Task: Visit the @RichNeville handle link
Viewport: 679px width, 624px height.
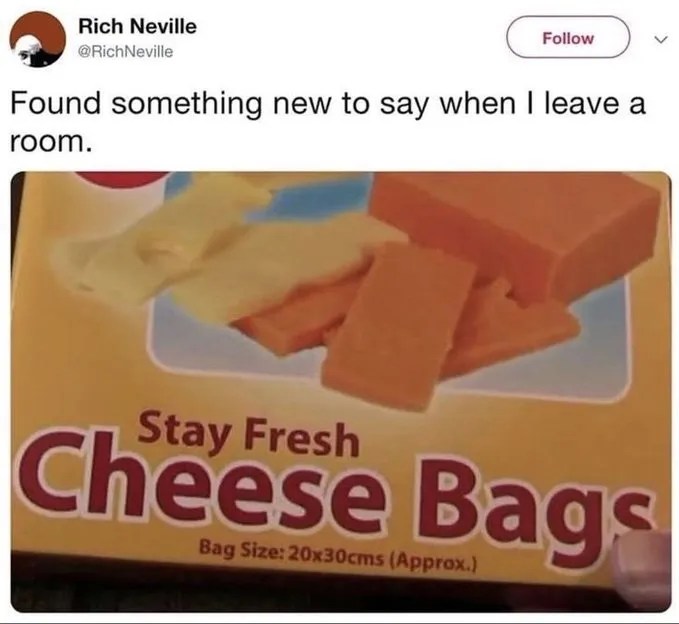Action: [x=125, y=52]
